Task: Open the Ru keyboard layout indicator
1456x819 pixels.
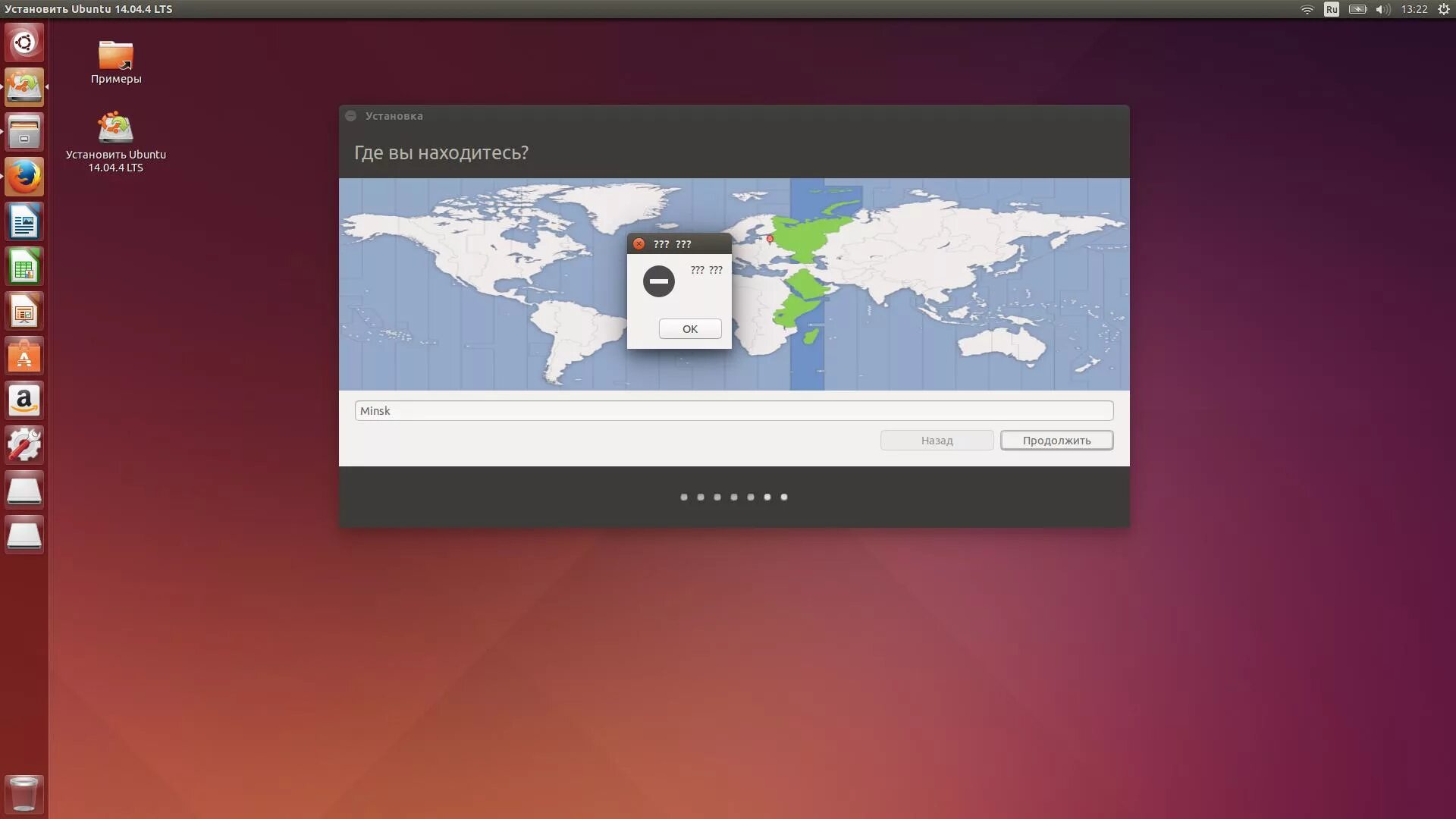Action: 1332,9
